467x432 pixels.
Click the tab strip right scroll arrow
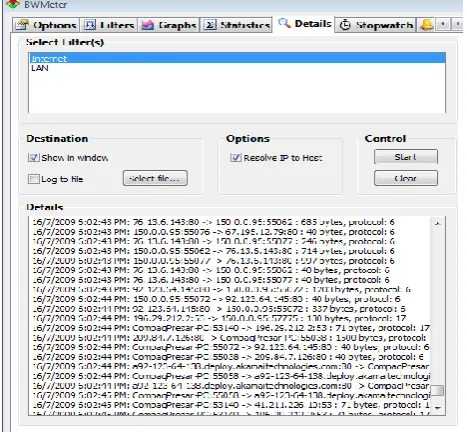click(x=458, y=24)
